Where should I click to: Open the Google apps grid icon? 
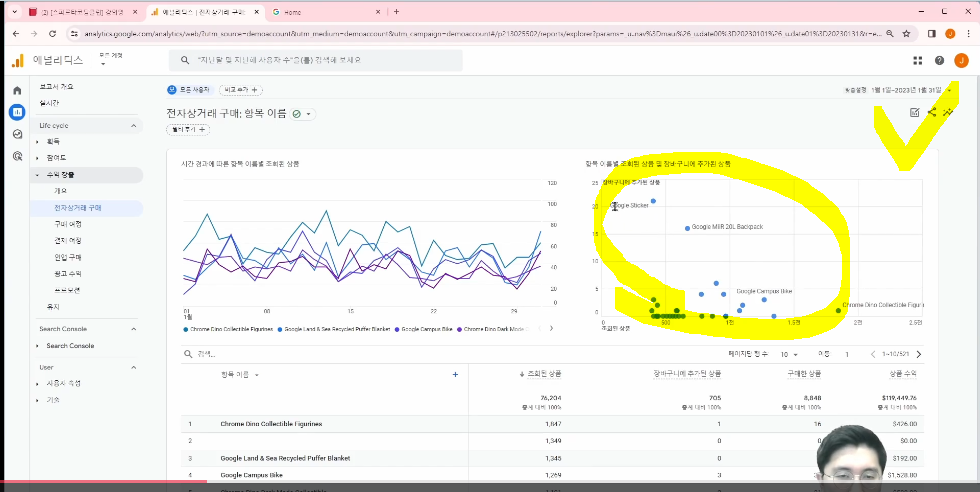point(918,60)
